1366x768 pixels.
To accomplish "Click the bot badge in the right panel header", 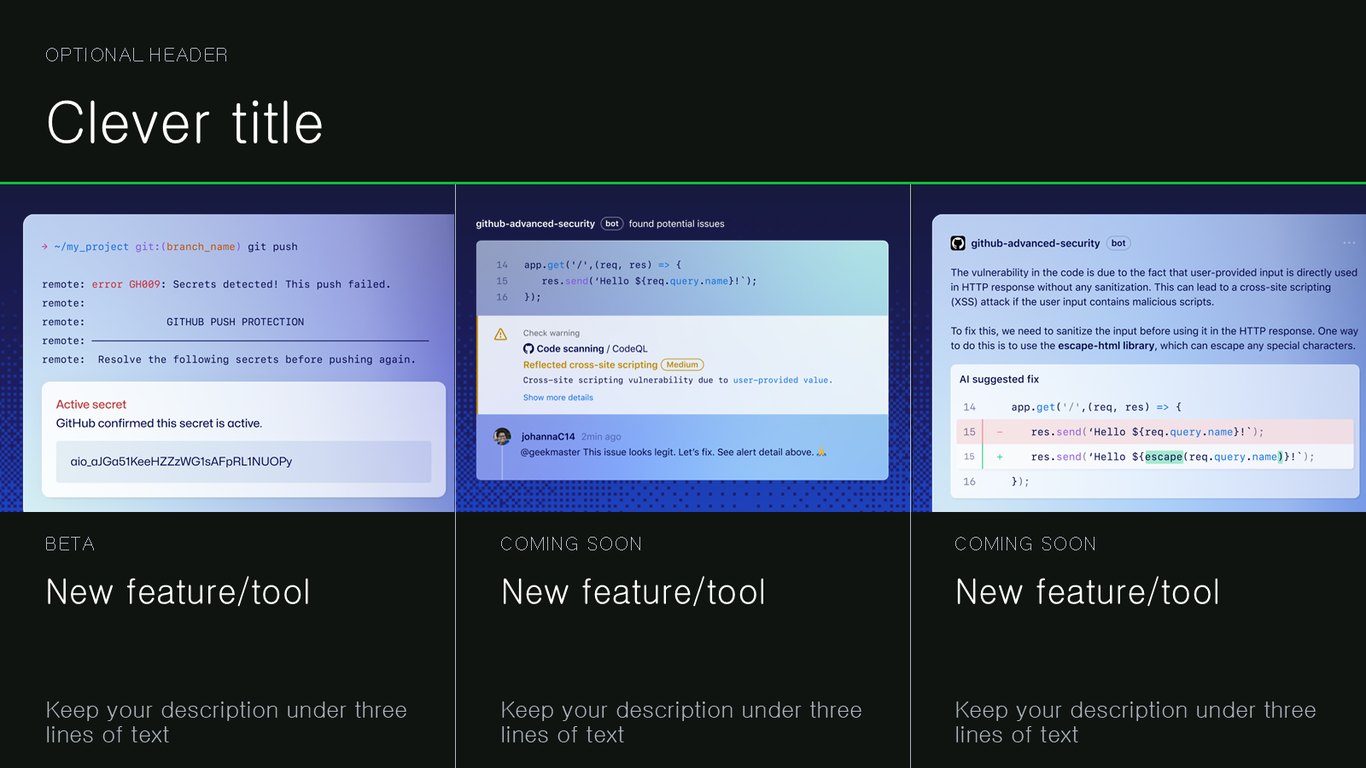I will click(1119, 243).
